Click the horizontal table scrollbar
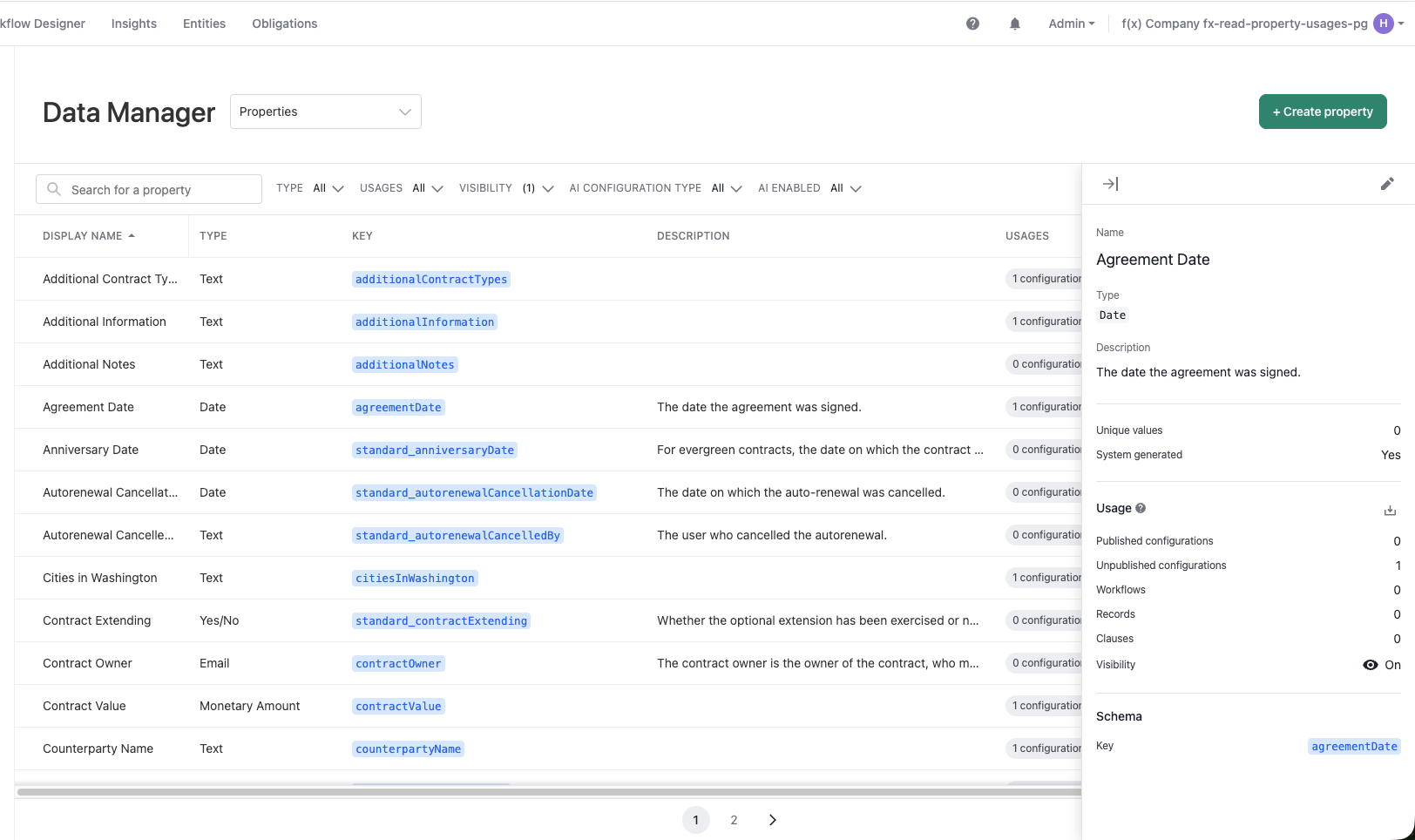Screen dimensions: 1415x840 (548, 792)
